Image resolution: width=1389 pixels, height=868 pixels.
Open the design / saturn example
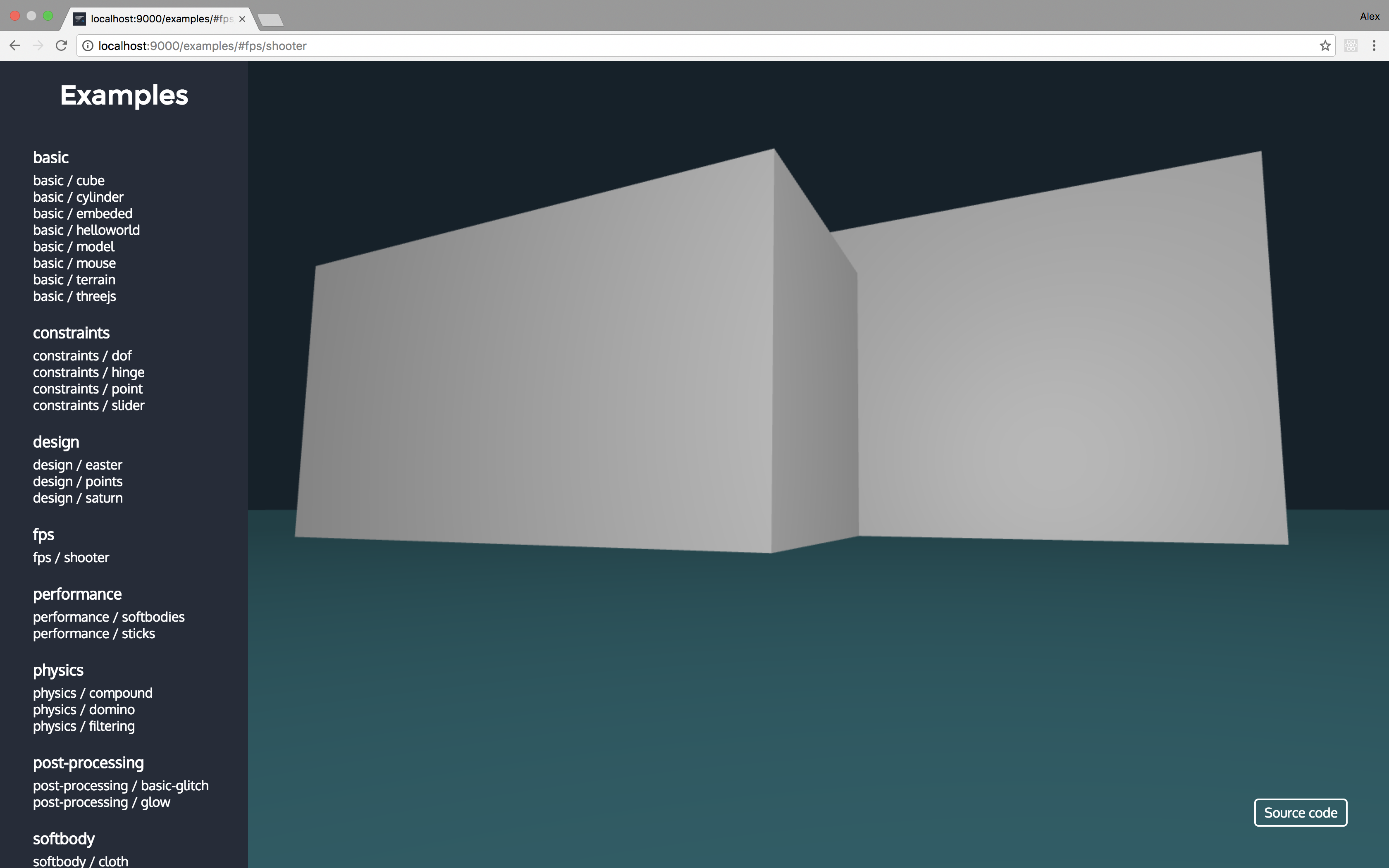pos(77,498)
